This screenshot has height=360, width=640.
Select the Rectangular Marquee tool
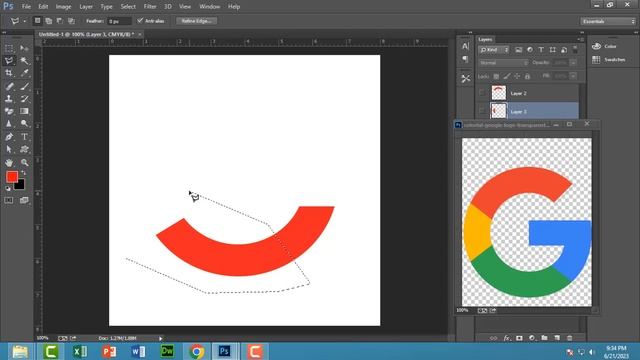tap(9, 48)
